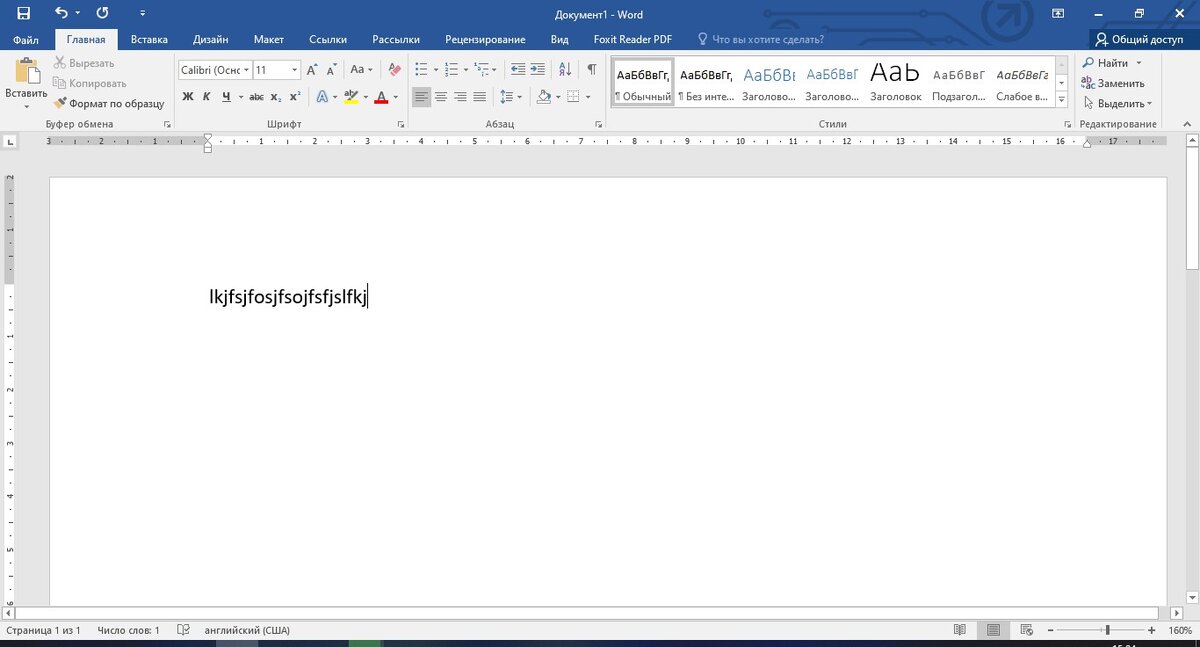
Task: Toggle subscript x₂ formatting
Action: click(276, 97)
